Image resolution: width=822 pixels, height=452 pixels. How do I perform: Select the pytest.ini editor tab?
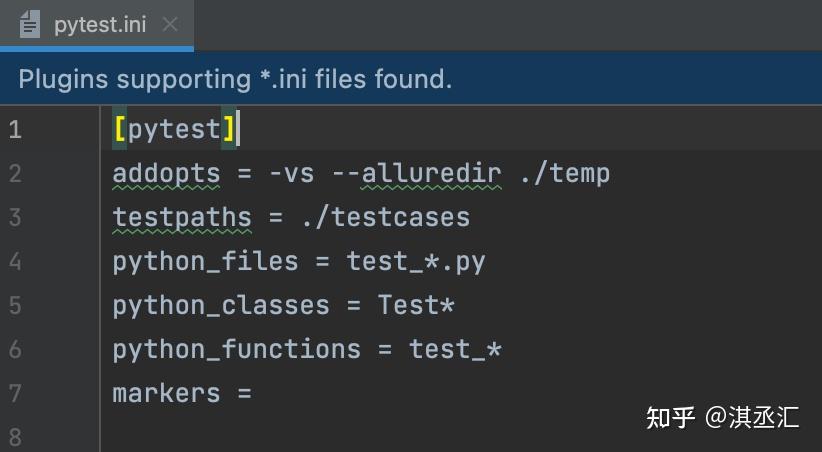[x=97, y=25]
